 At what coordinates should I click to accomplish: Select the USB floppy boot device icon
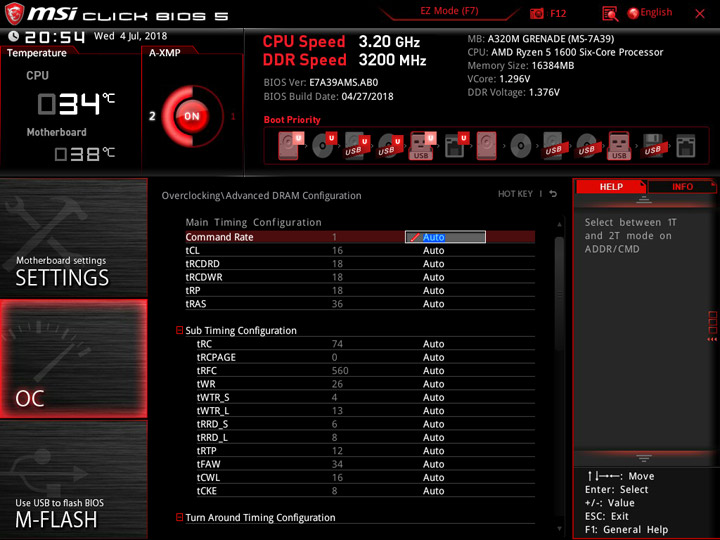(653, 146)
